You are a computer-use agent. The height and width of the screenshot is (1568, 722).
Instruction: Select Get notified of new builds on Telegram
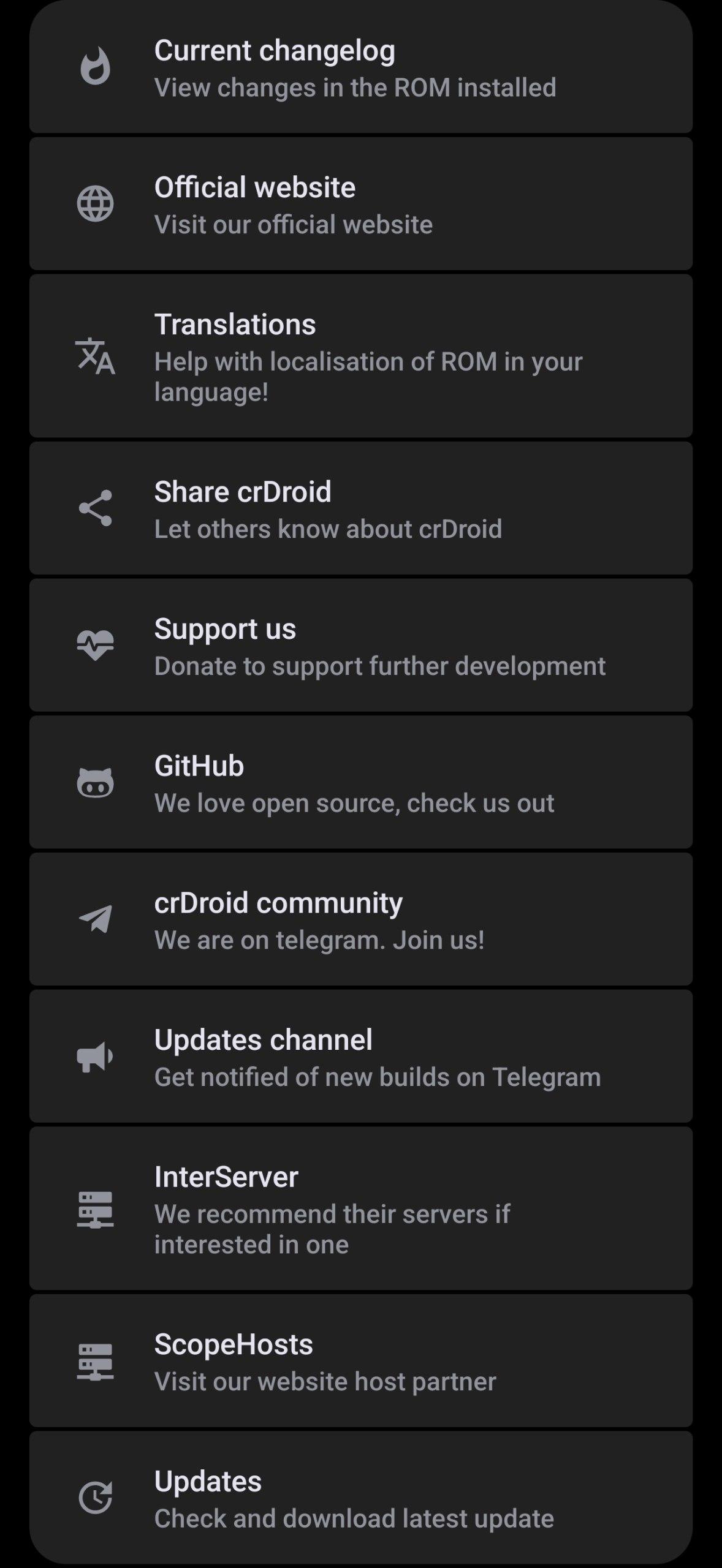point(377,1077)
